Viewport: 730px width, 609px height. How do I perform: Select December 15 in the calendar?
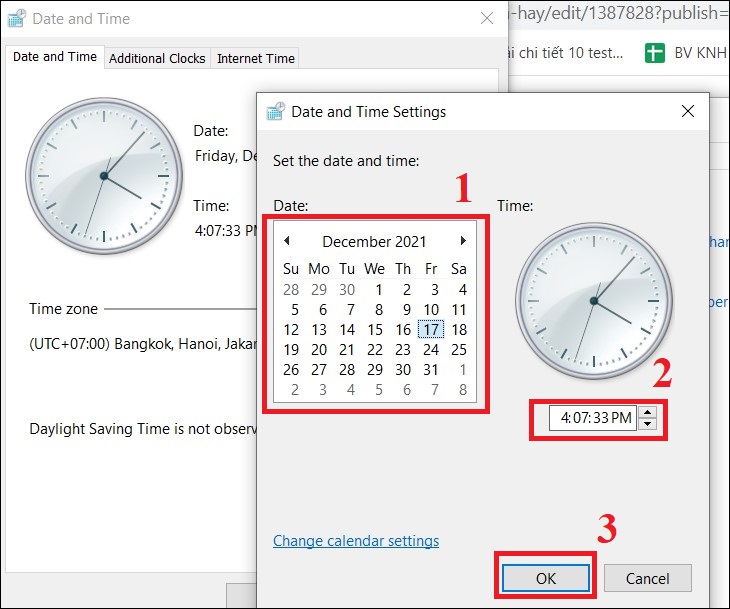pyautogui.click(x=375, y=330)
